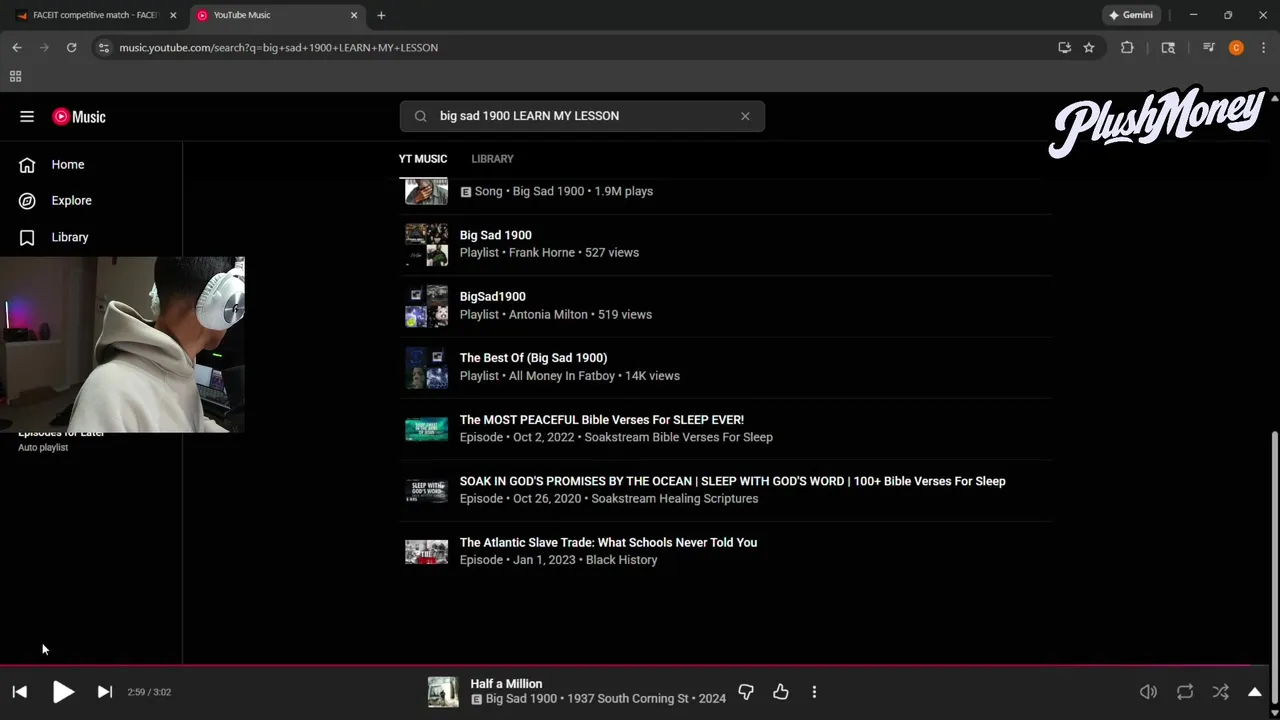The width and height of the screenshot is (1280, 720).
Task: Go back in browser history
Action: click(x=17, y=47)
